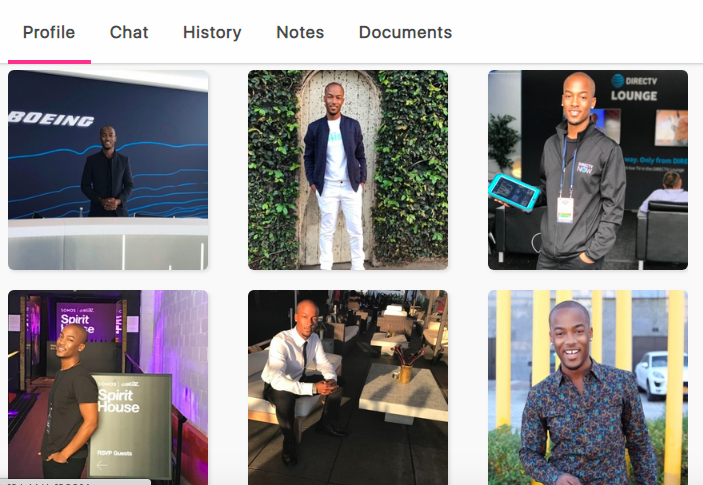Click the pink underline beneath Profile
The height and width of the screenshot is (485, 703).
coord(49,62)
